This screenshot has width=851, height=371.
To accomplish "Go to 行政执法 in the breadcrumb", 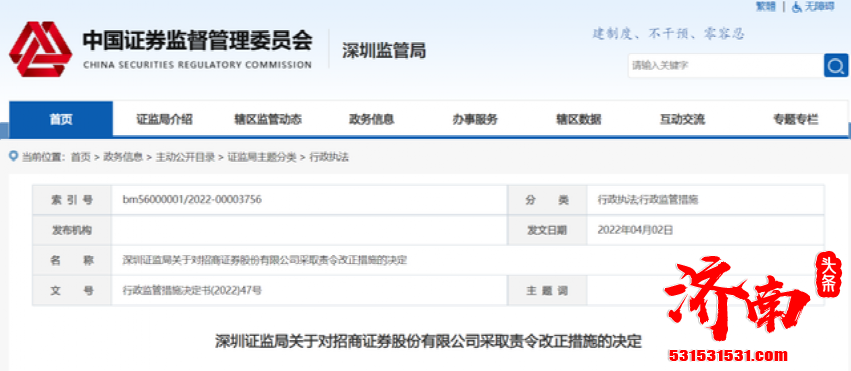I will [x=329, y=157].
